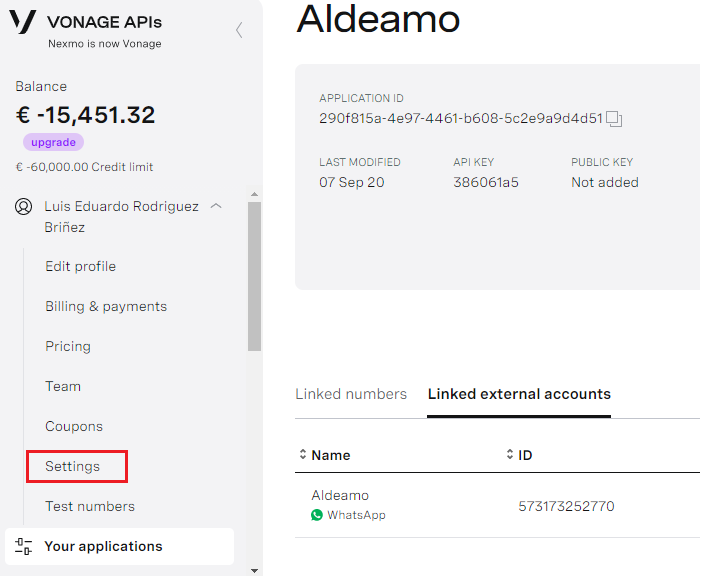The height and width of the screenshot is (585, 702).
Task: Click the purple upgrade button
Action: [53, 142]
